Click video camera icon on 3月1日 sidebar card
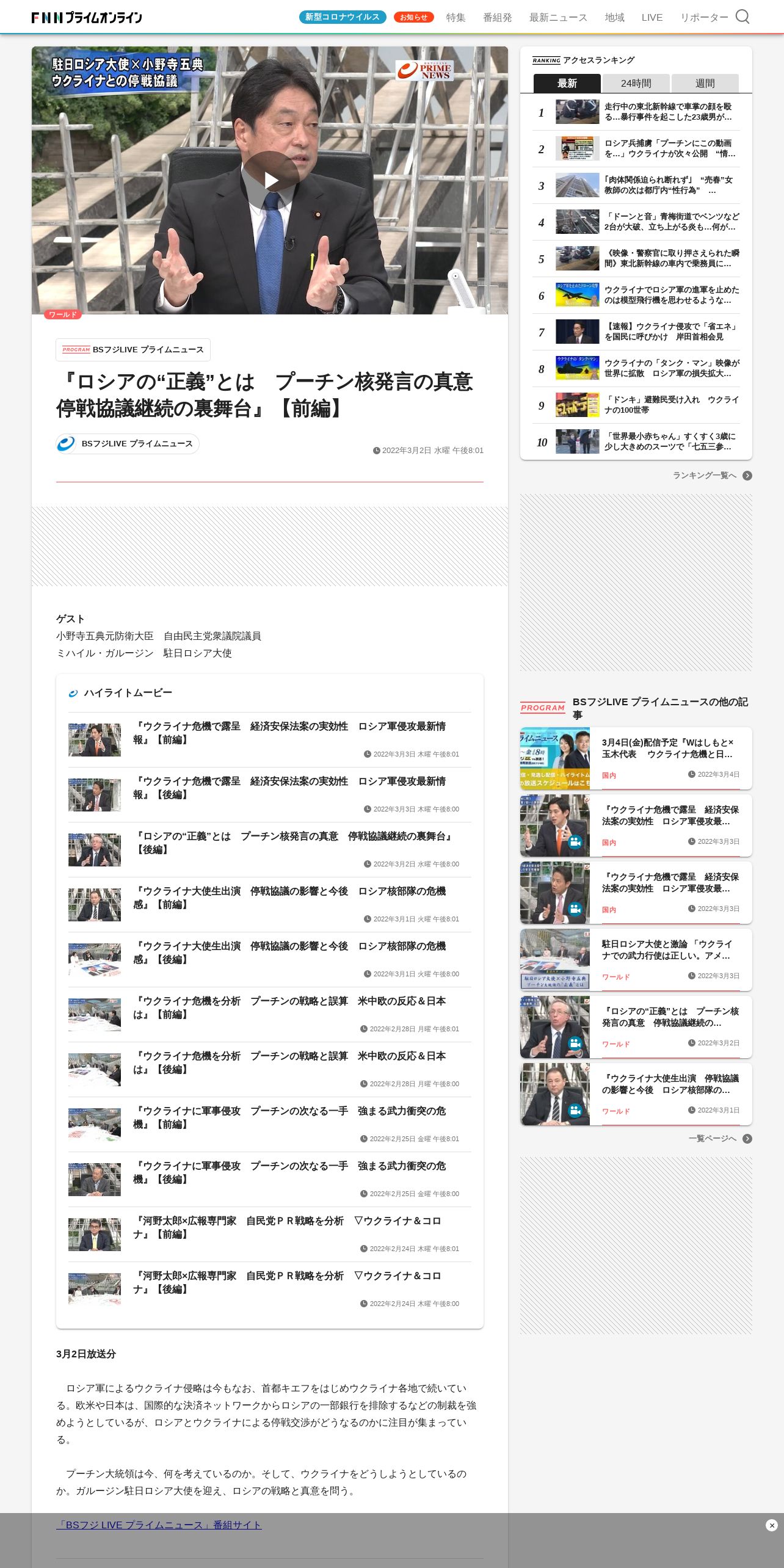Viewport: 784px width, 1568px height. (x=575, y=1110)
